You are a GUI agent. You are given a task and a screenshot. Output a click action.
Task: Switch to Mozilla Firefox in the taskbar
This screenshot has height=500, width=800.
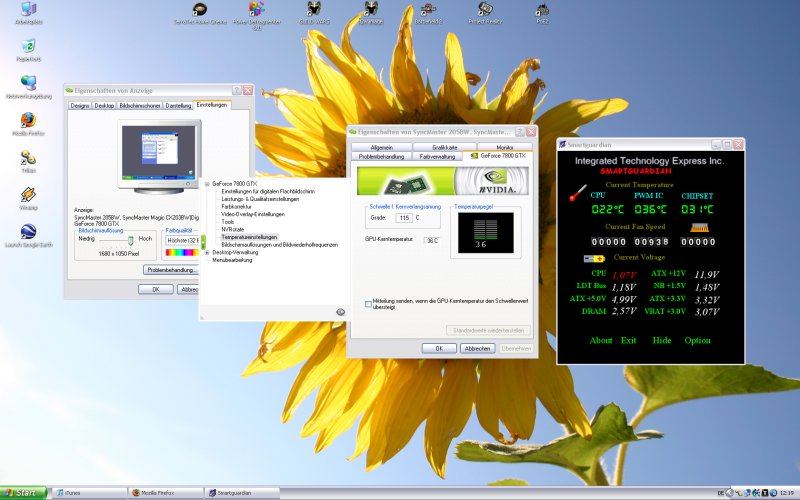(x=166, y=493)
